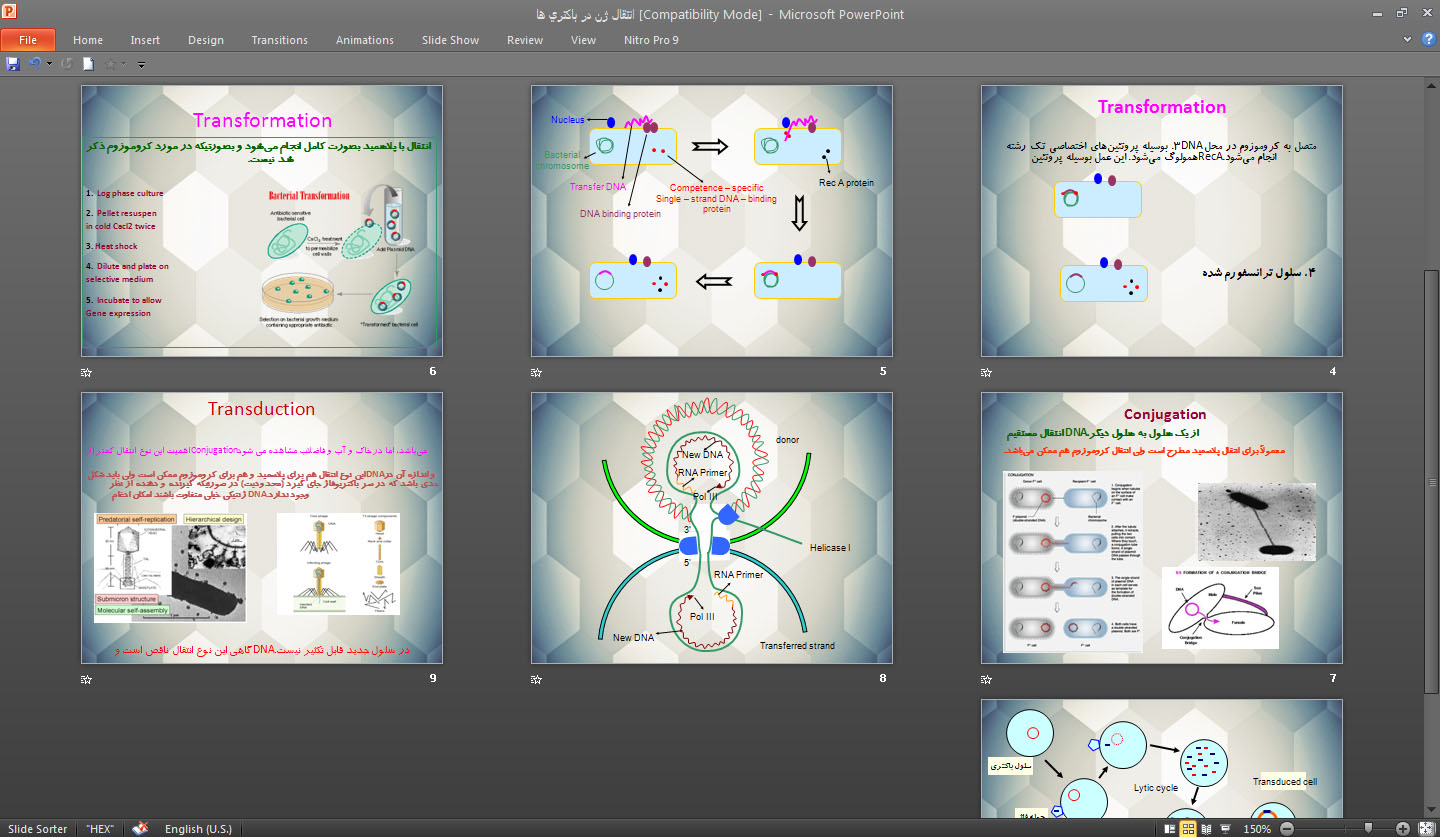This screenshot has height=837, width=1440.
Task: Open the File tab
Action: (x=28, y=40)
